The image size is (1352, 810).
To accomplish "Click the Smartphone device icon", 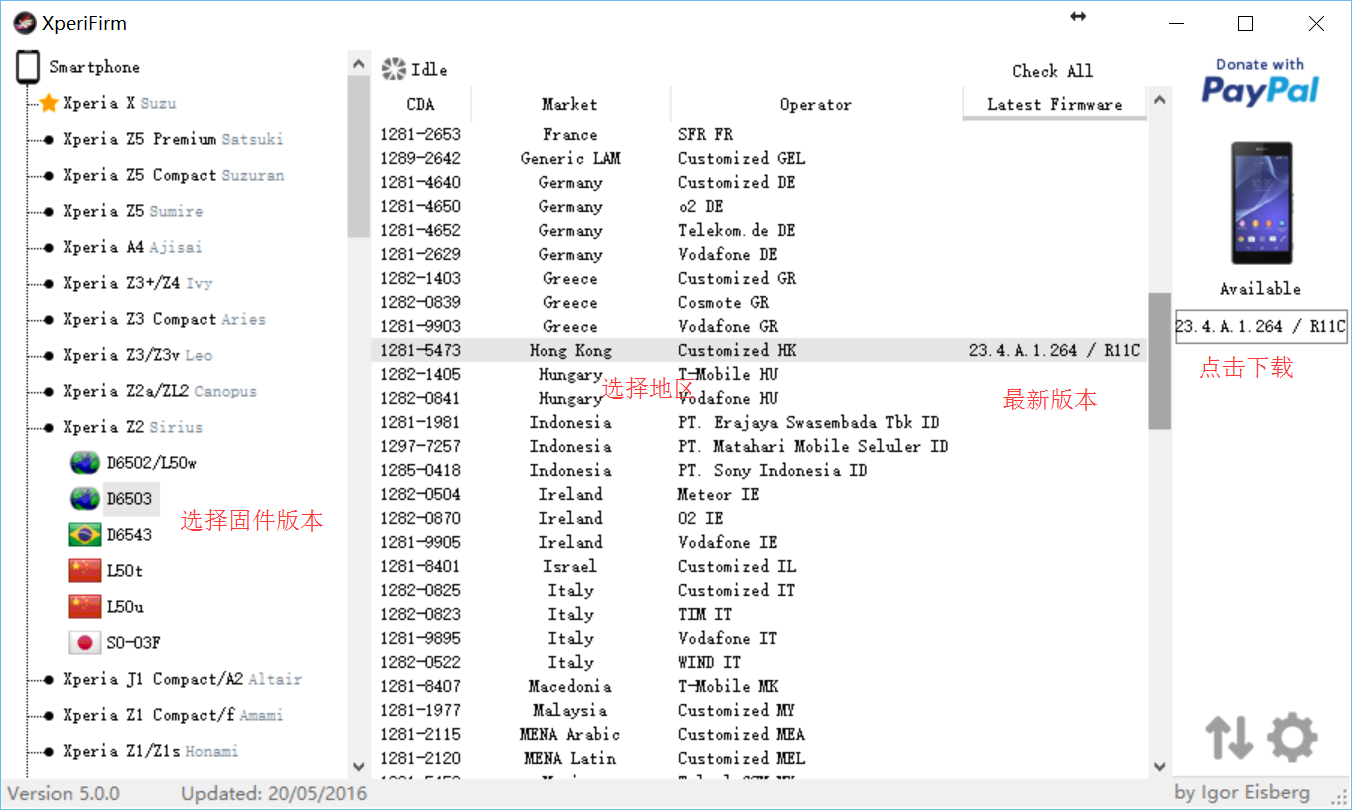I will [x=28, y=67].
